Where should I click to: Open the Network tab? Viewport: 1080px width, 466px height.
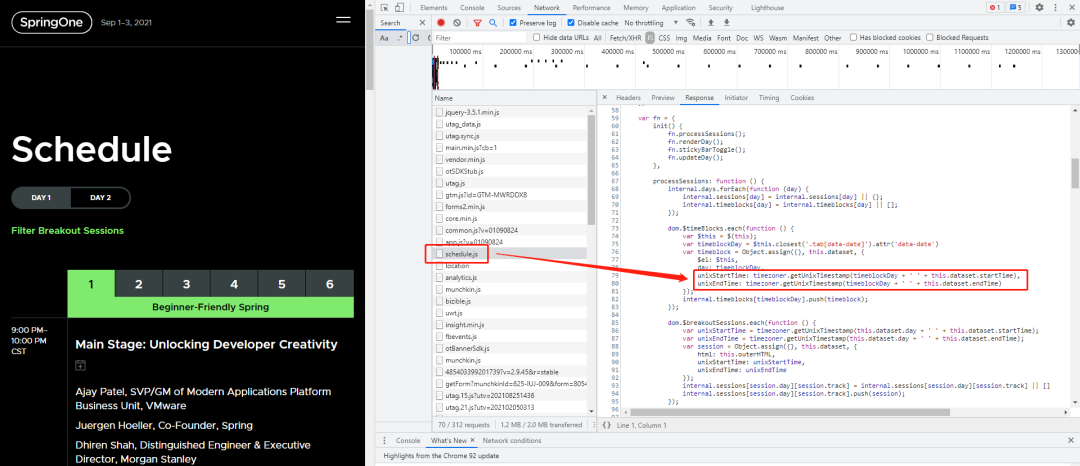547,8
